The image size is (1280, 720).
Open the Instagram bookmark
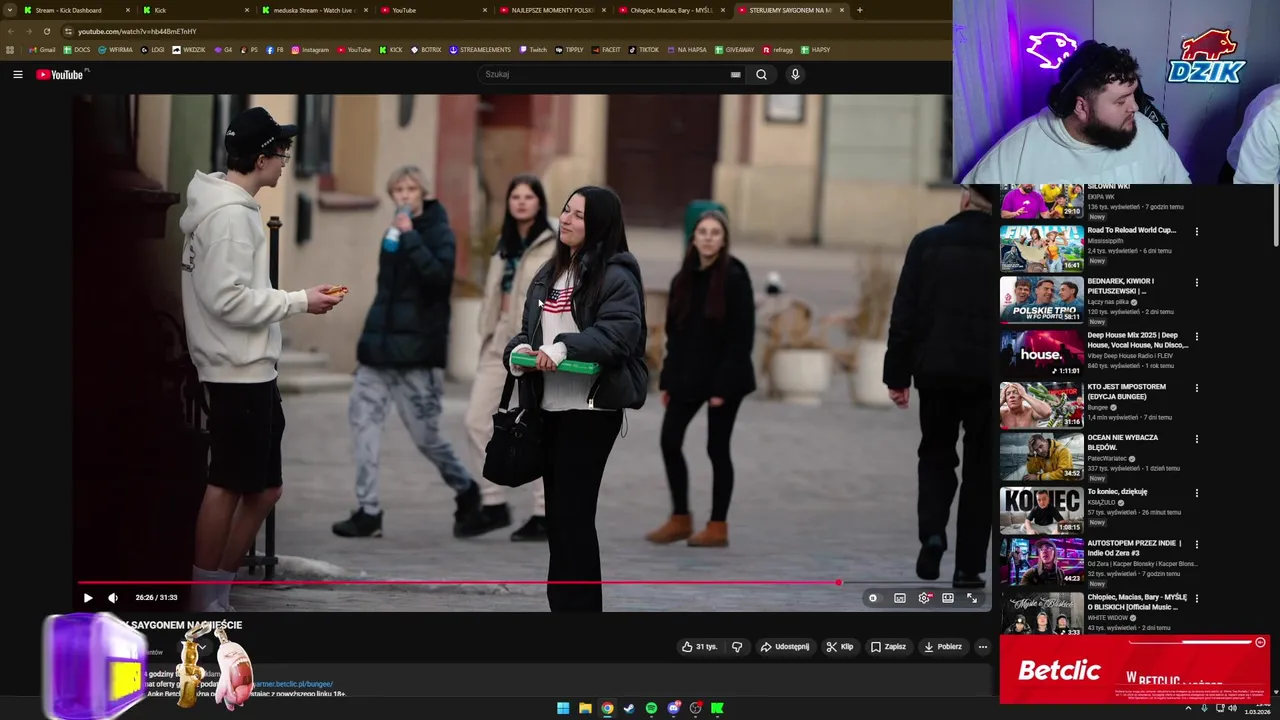click(x=310, y=49)
